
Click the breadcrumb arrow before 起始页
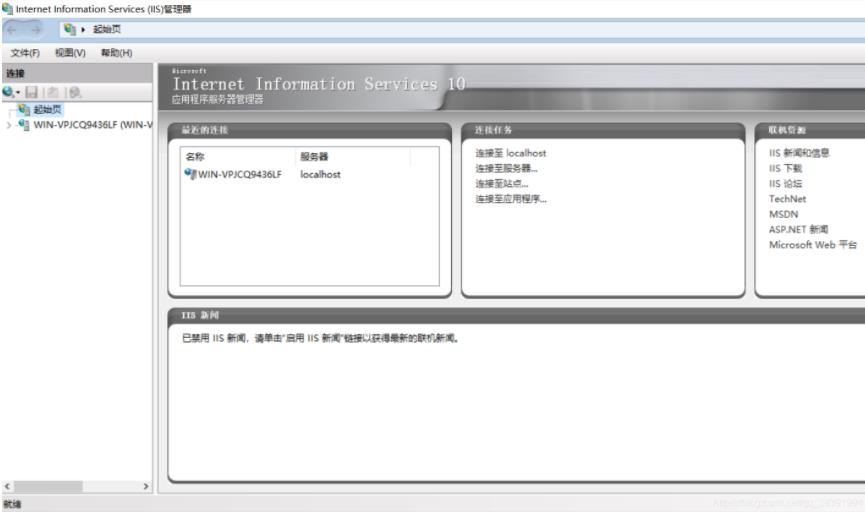tap(85, 29)
